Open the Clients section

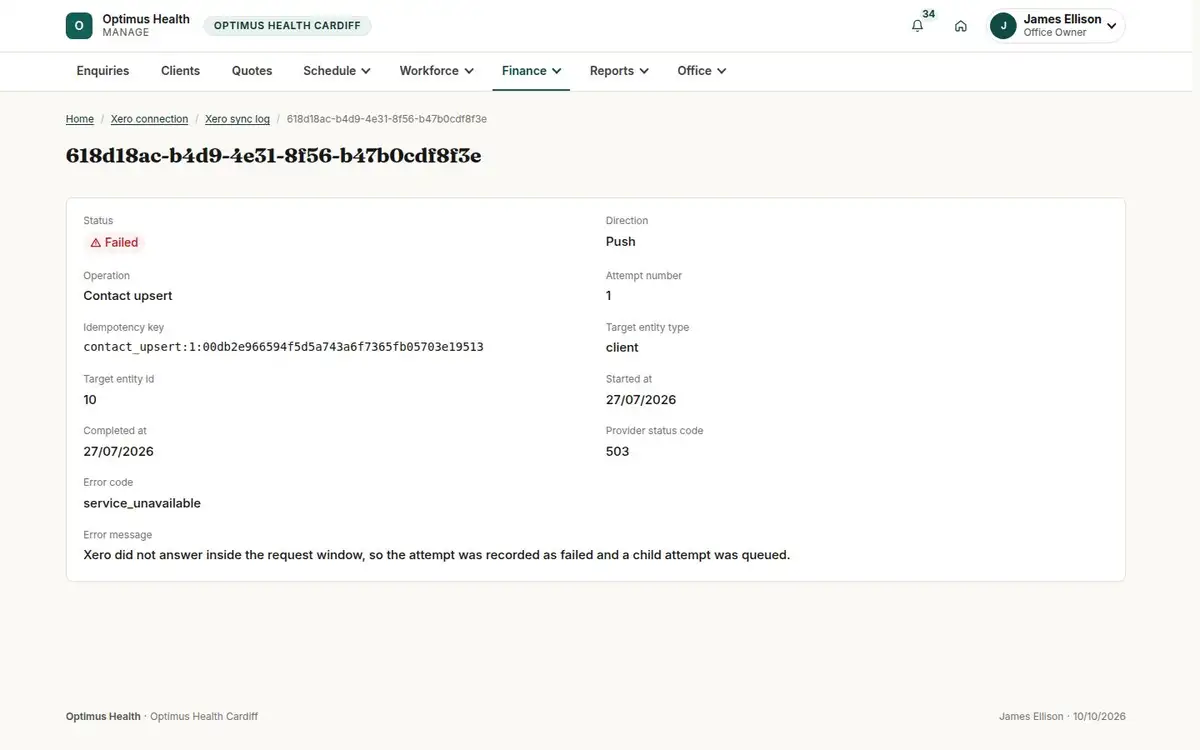[x=181, y=71]
